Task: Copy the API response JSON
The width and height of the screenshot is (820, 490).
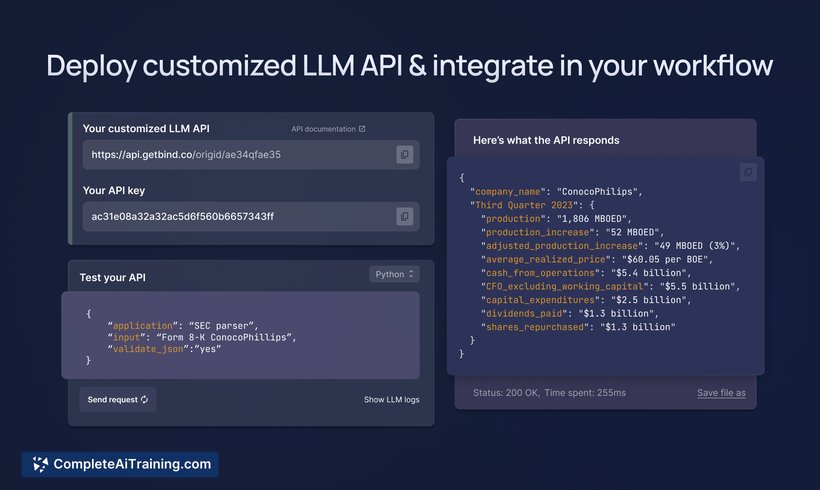Action: [x=748, y=172]
